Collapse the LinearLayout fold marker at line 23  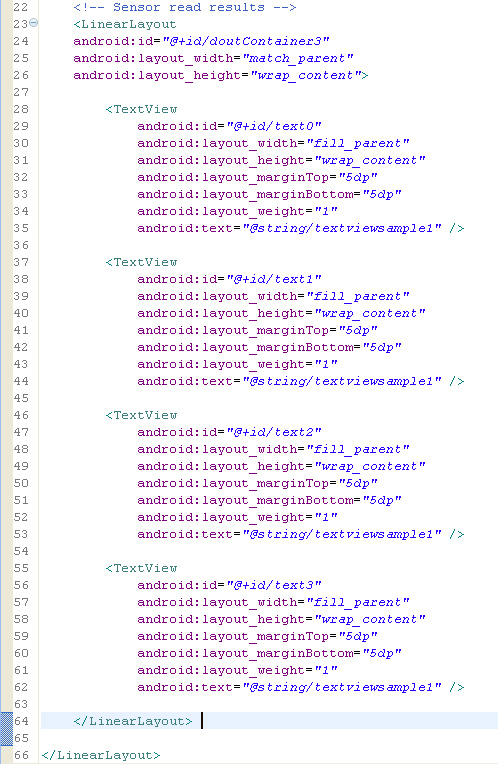[x=34, y=22]
